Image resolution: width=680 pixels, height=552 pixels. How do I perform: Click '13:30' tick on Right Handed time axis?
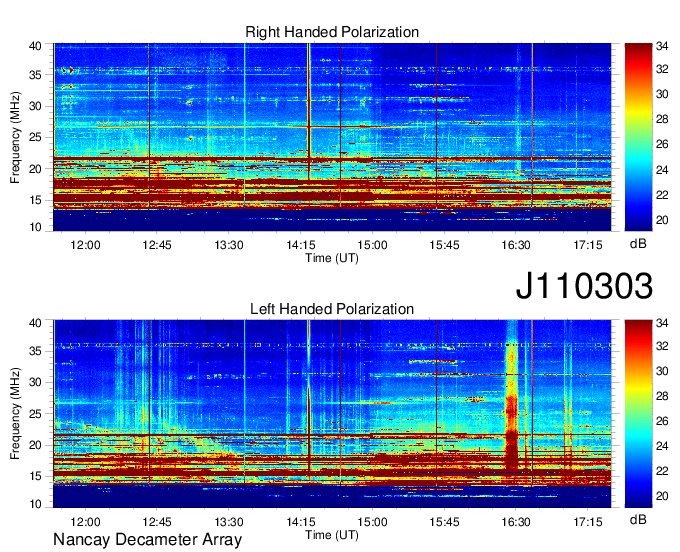(x=229, y=245)
